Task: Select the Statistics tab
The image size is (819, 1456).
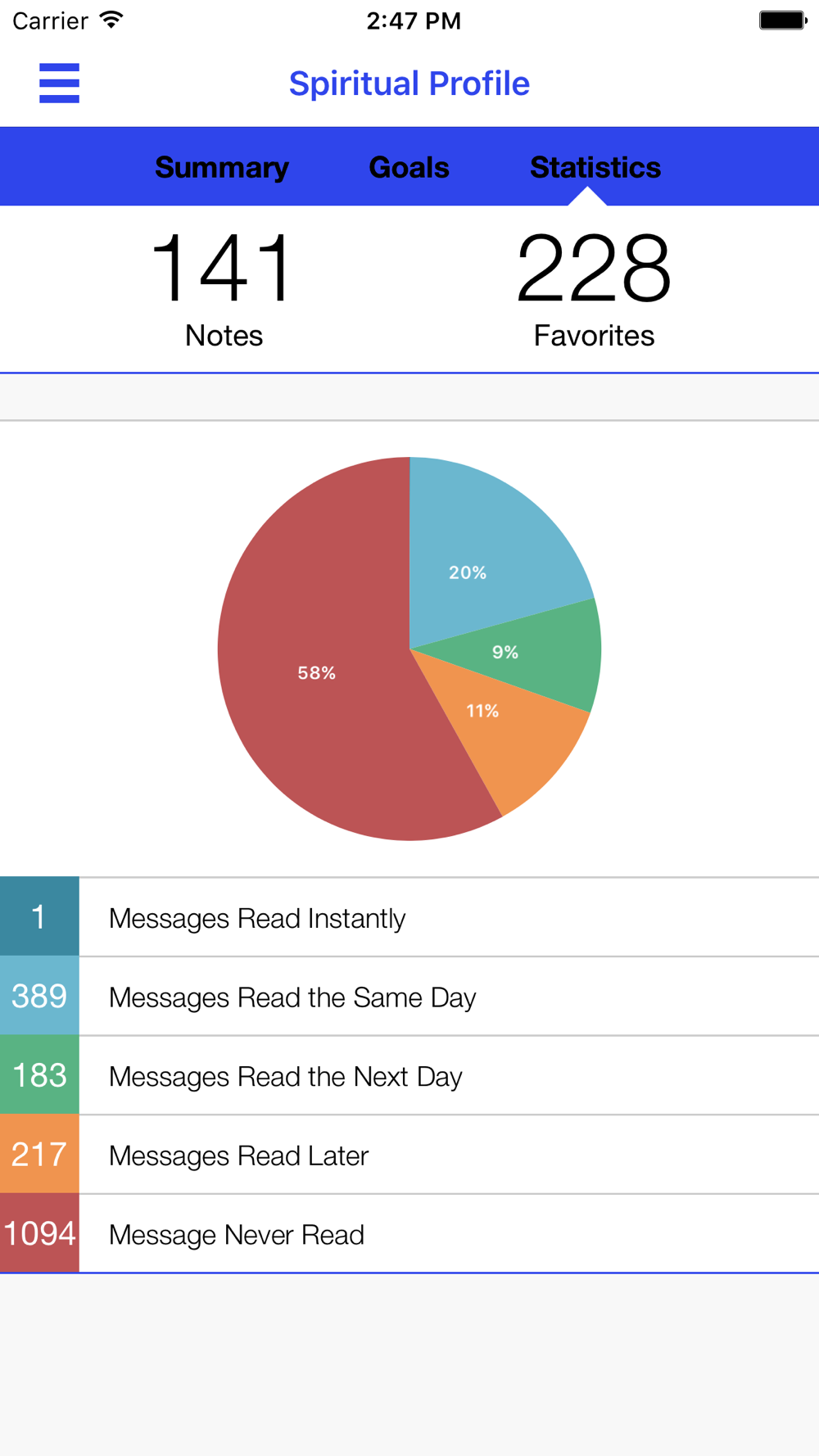Action: coord(595,167)
